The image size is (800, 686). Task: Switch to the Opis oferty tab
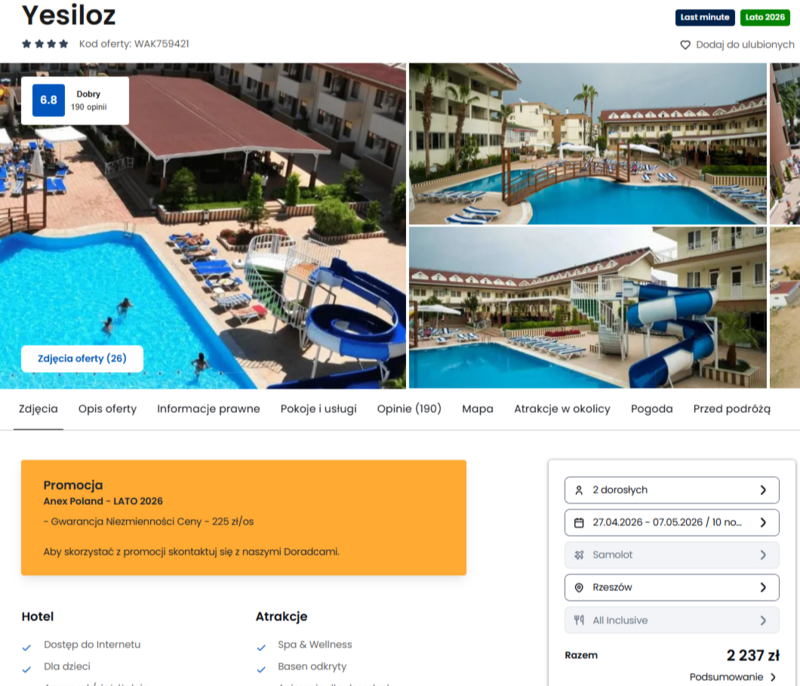point(108,409)
